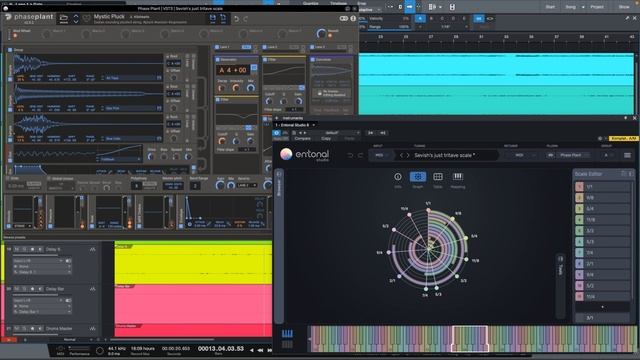Toggle the Convolver effect enable box
Image resolution: width=640 pixels, height=360 pixels.
click(313, 60)
